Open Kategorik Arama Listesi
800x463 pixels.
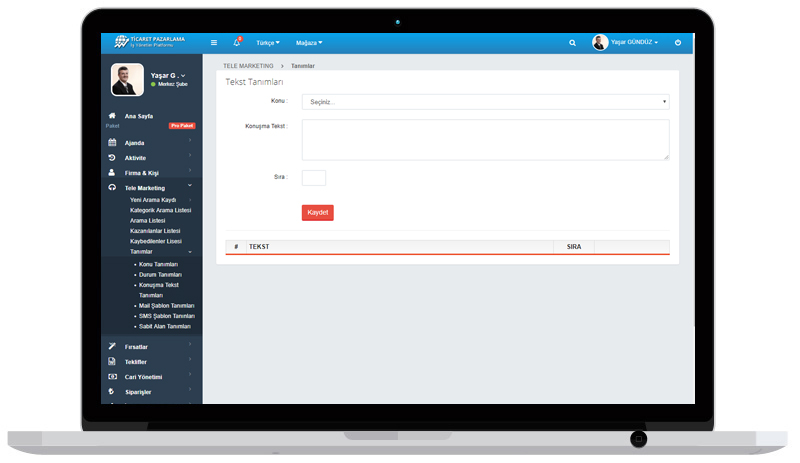click(x=160, y=210)
